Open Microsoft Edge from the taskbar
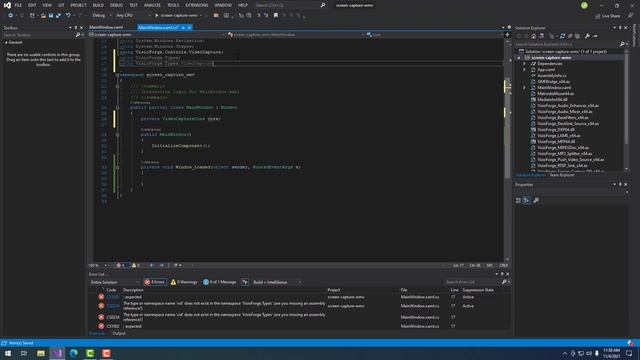The width and height of the screenshot is (640, 360). 73,353
